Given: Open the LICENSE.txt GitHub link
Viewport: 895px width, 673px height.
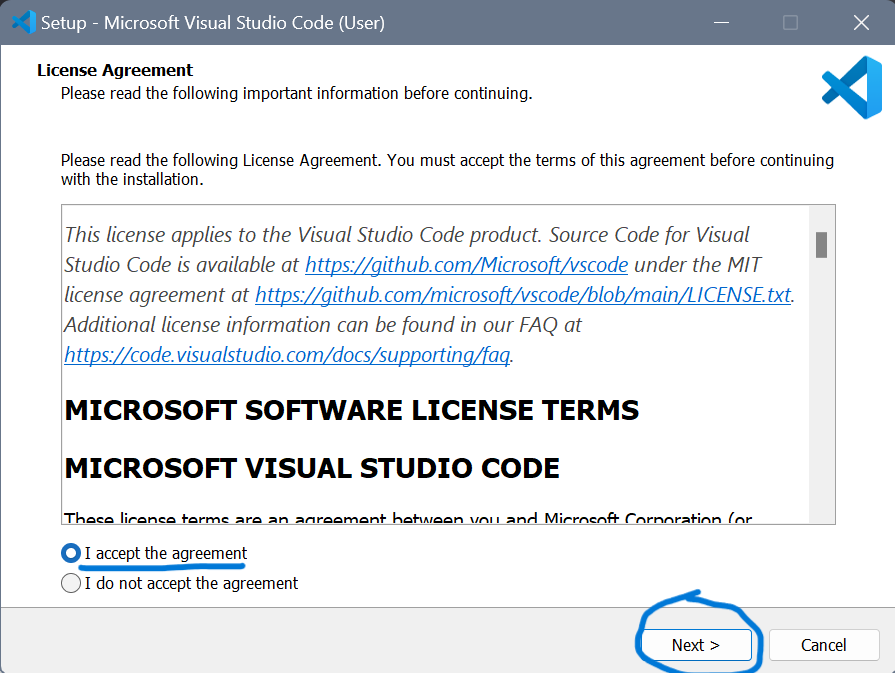Looking at the screenshot, I should [x=523, y=295].
